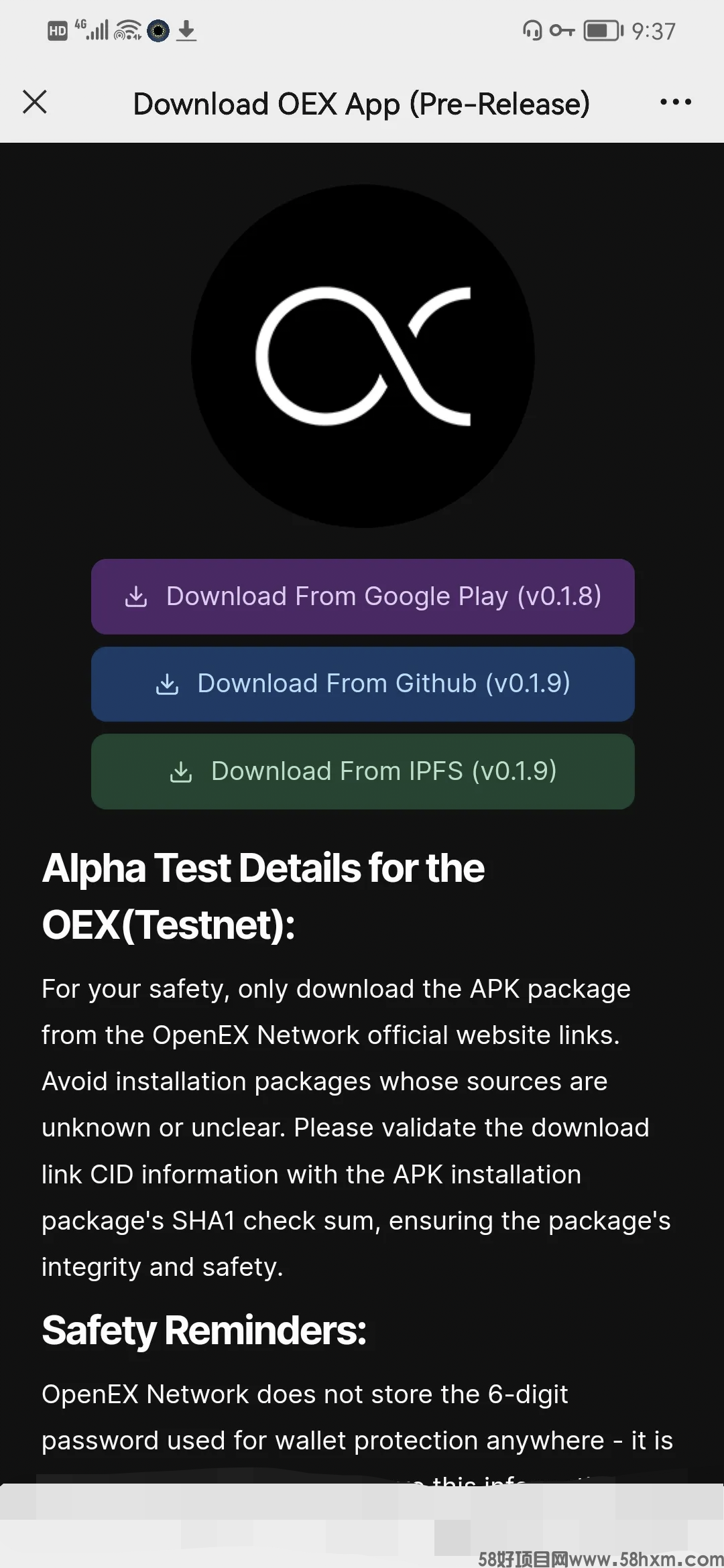Close the page with the X icon
Screen dimensions: 724x1568
[x=35, y=103]
